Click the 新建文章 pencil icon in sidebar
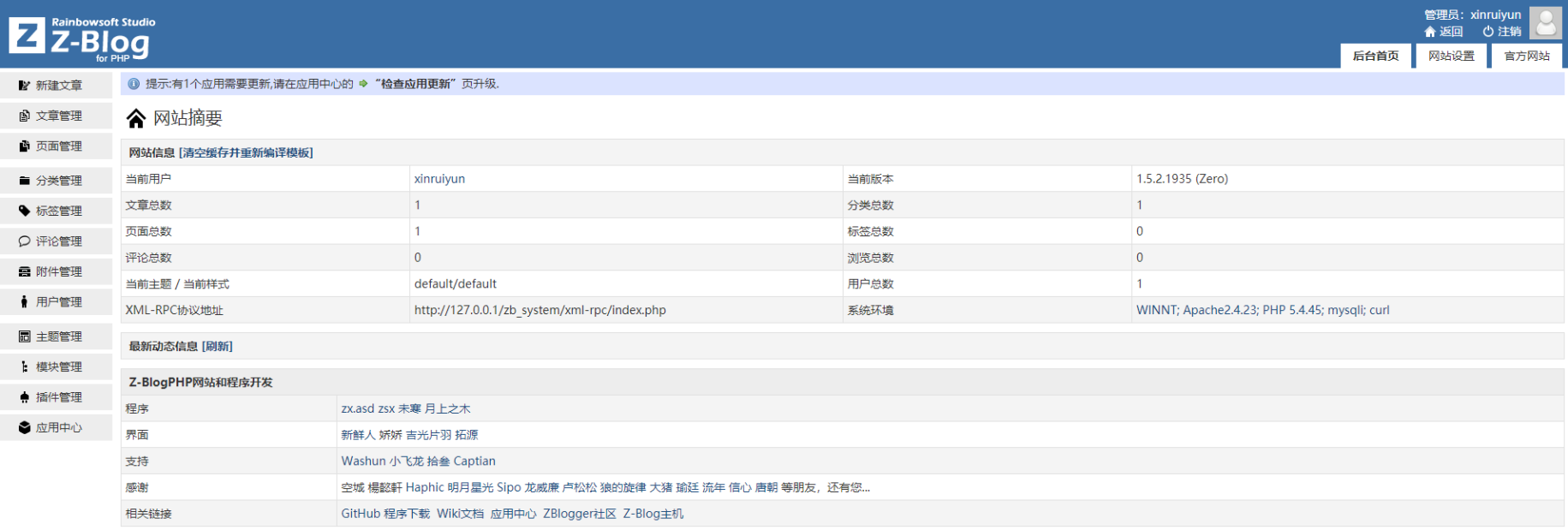 tap(25, 86)
